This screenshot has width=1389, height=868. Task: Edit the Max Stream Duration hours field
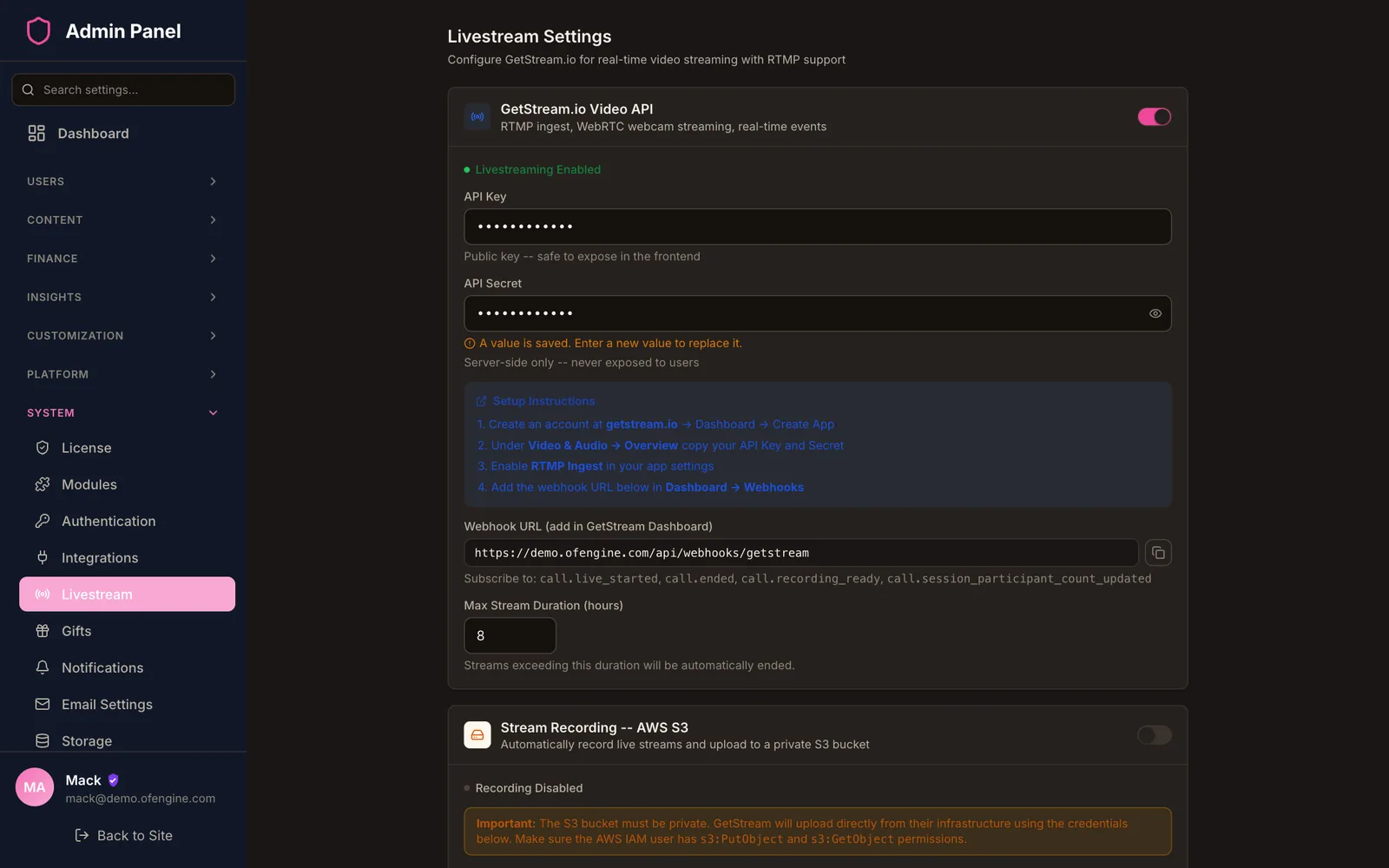[510, 635]
